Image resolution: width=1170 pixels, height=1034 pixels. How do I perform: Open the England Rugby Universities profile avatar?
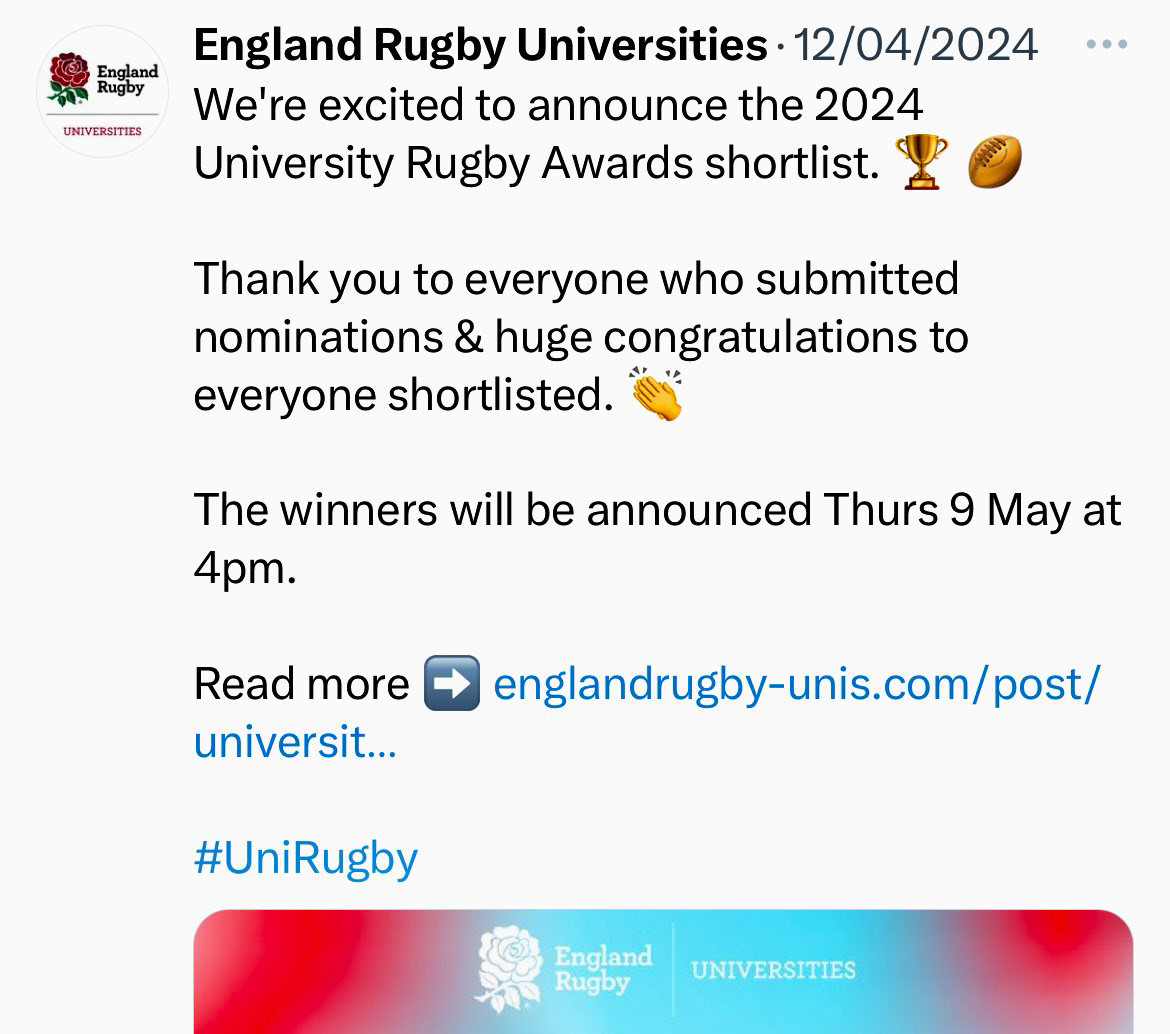point(102,92)
